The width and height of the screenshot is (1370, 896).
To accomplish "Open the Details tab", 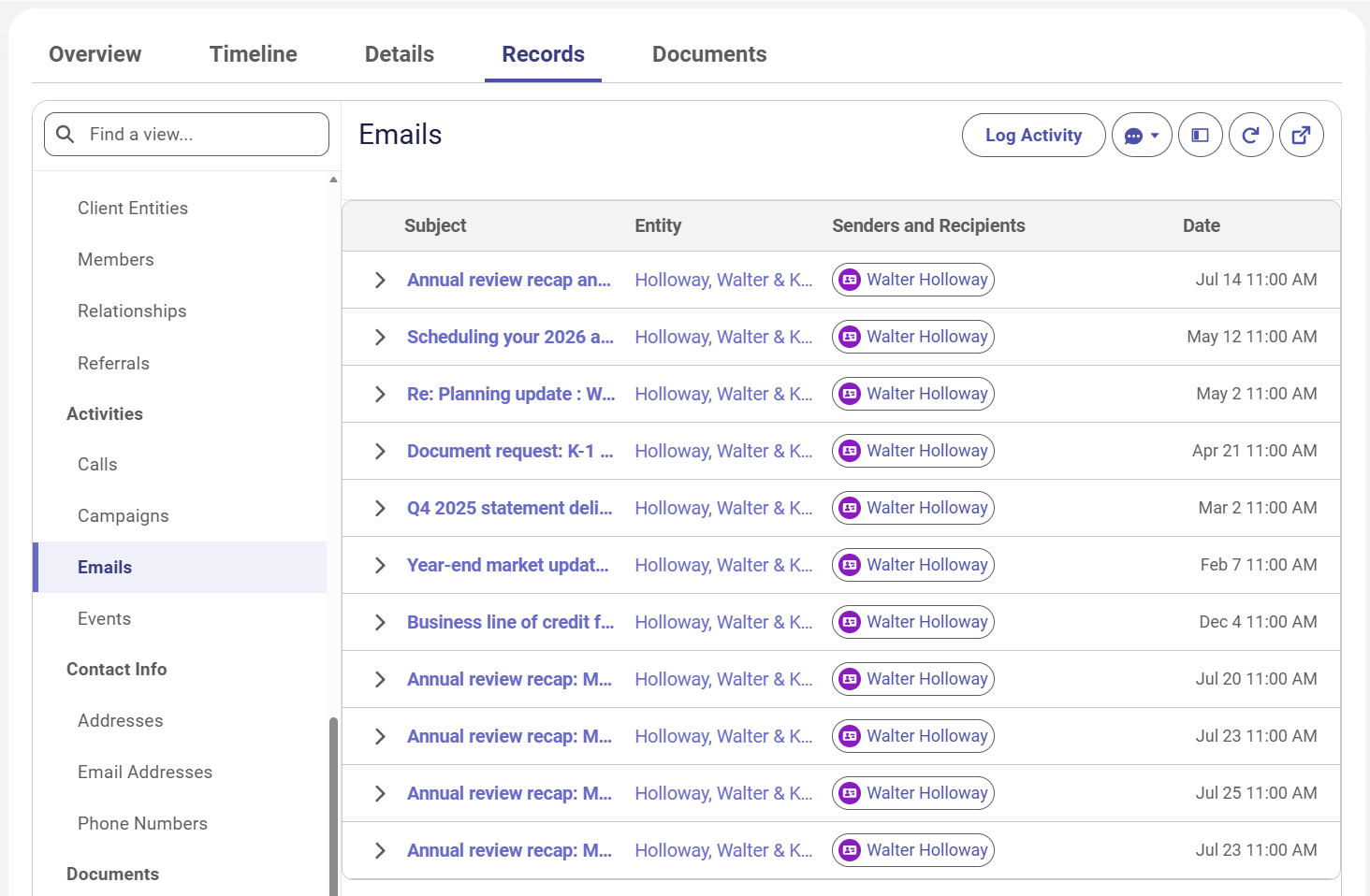I will 400,54.
